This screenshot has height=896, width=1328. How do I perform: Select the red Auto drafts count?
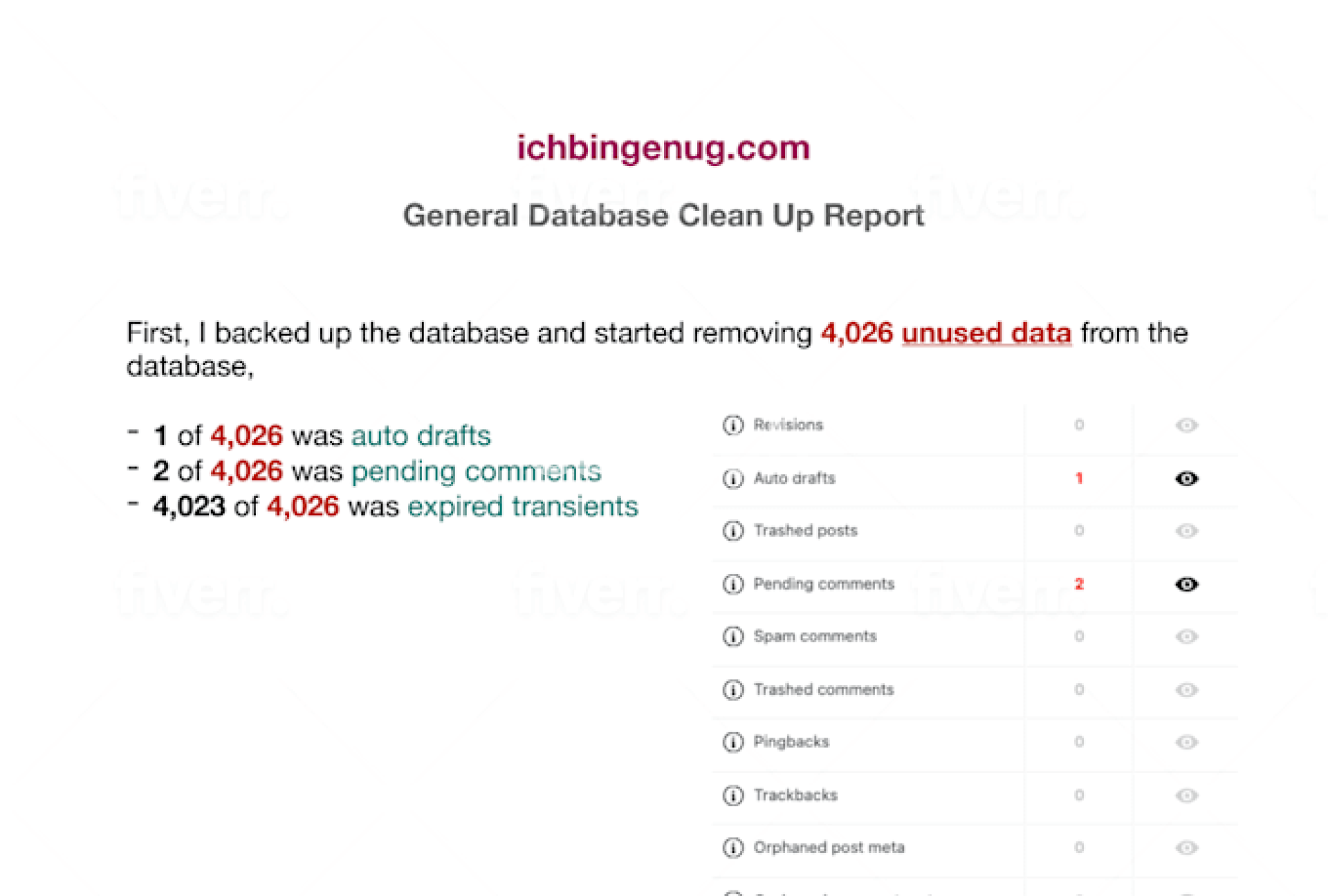pyautogui.click(x=1079, y=478)
